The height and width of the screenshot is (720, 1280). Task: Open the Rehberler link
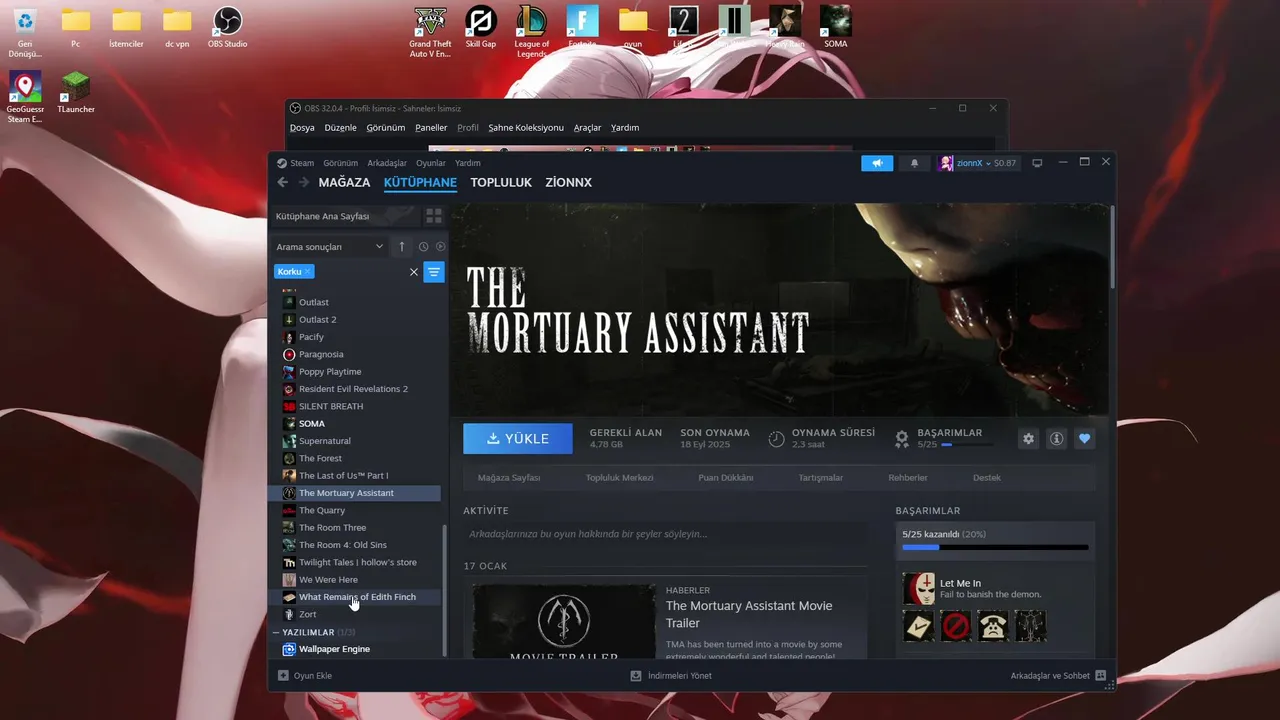click(908, 477)
